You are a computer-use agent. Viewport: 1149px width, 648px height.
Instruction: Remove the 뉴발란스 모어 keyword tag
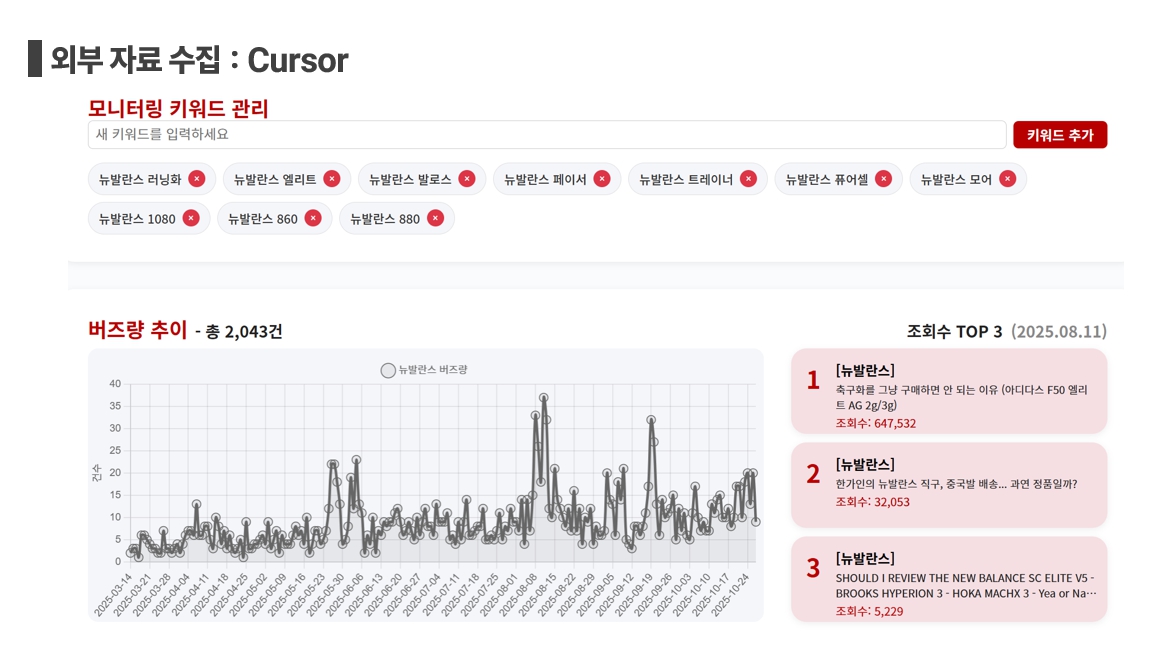[1007, 179]
